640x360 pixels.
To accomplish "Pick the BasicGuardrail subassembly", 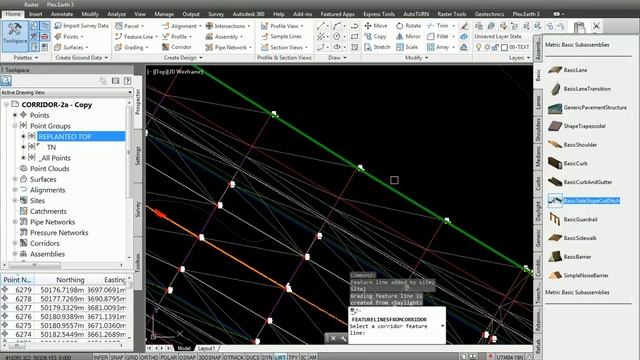I will pos(572,219).
